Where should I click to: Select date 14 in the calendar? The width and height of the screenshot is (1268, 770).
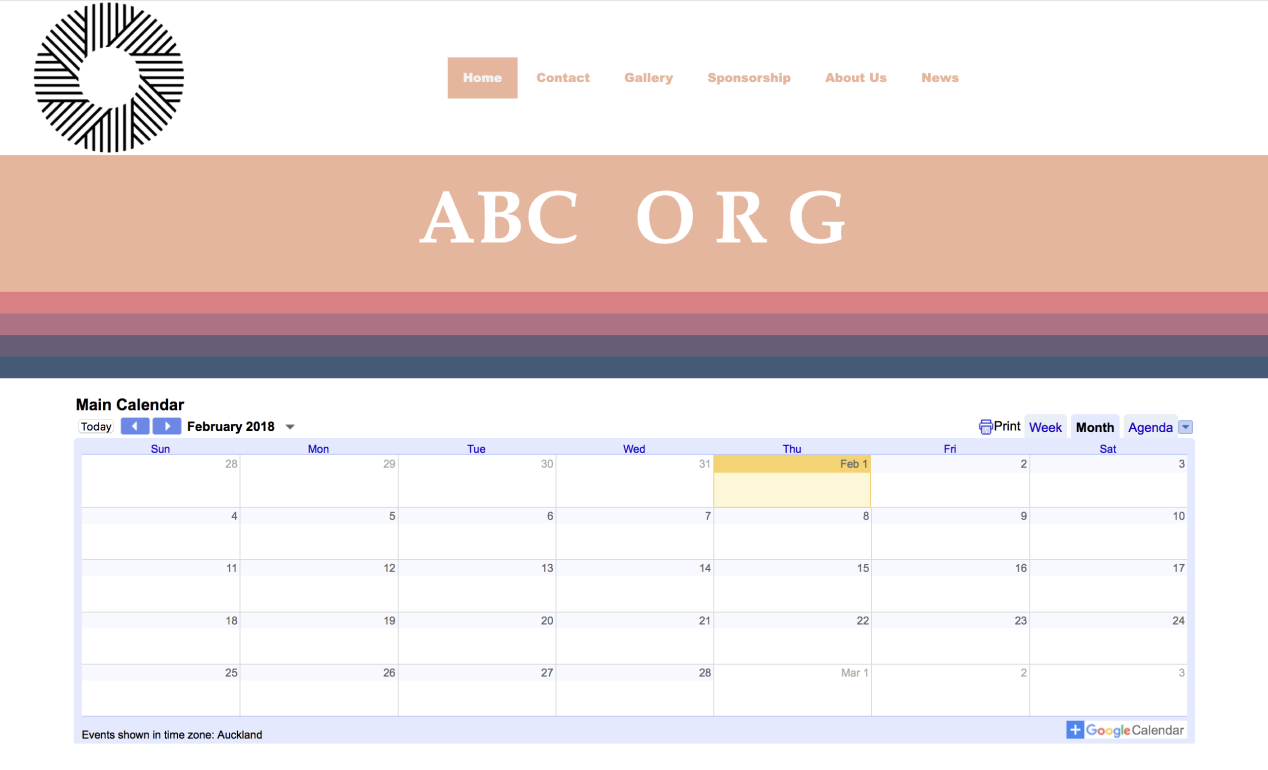(x=705, y=568)
